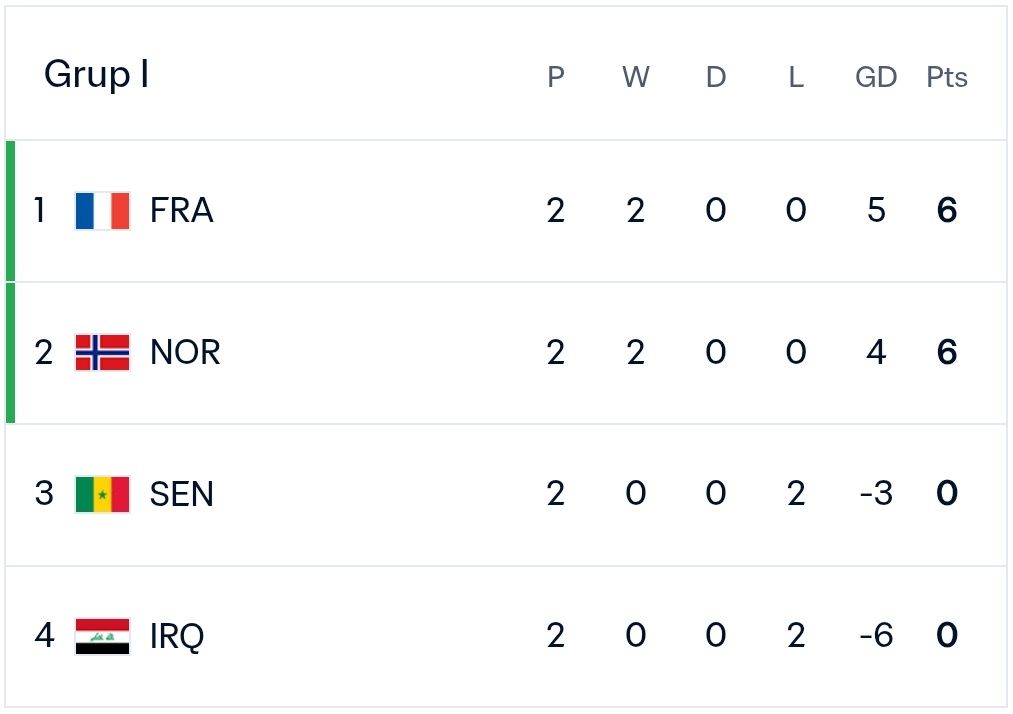Click the Norway flag icon

102,352
